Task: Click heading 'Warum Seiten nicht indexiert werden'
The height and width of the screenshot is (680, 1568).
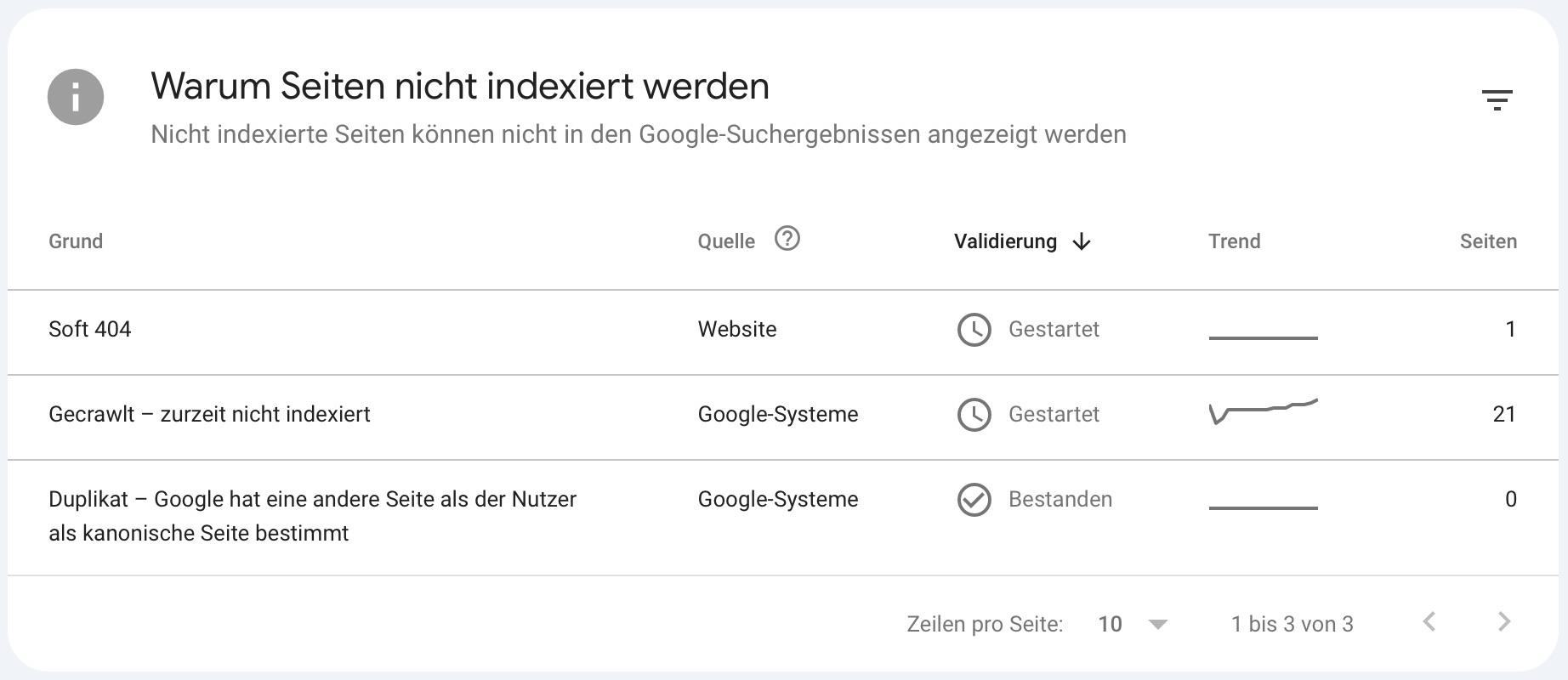Action: [460, 87]
